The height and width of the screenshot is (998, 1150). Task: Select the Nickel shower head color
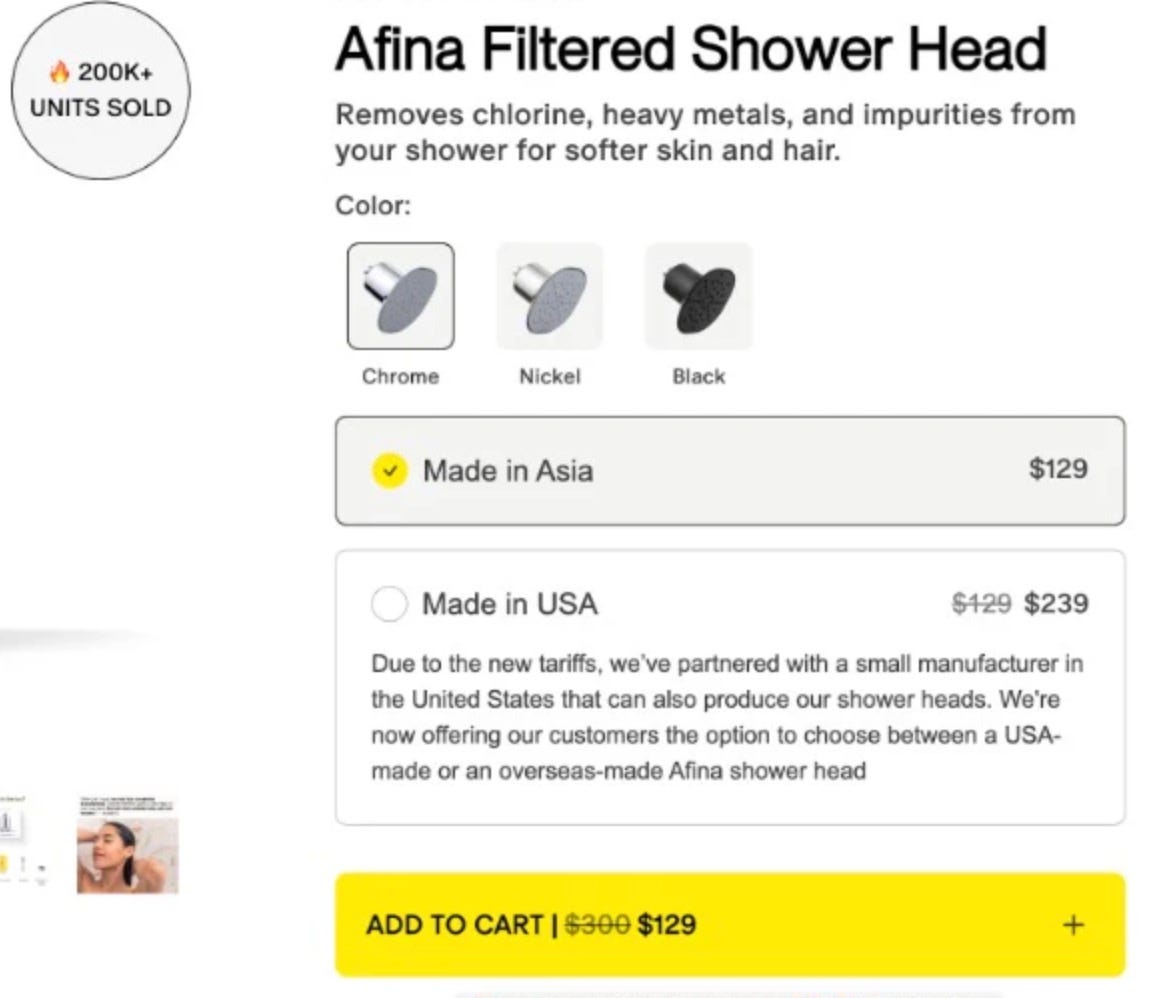click(x=550, y=296)
